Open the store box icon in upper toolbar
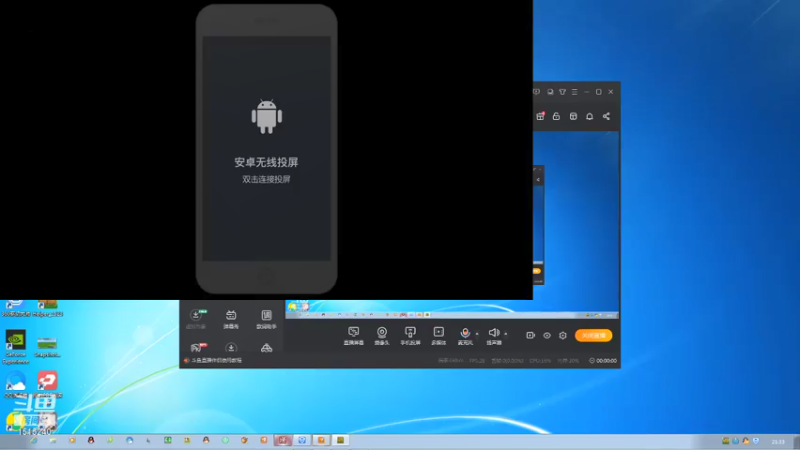This screenshot has height=450, width=800. pos(573,116)
